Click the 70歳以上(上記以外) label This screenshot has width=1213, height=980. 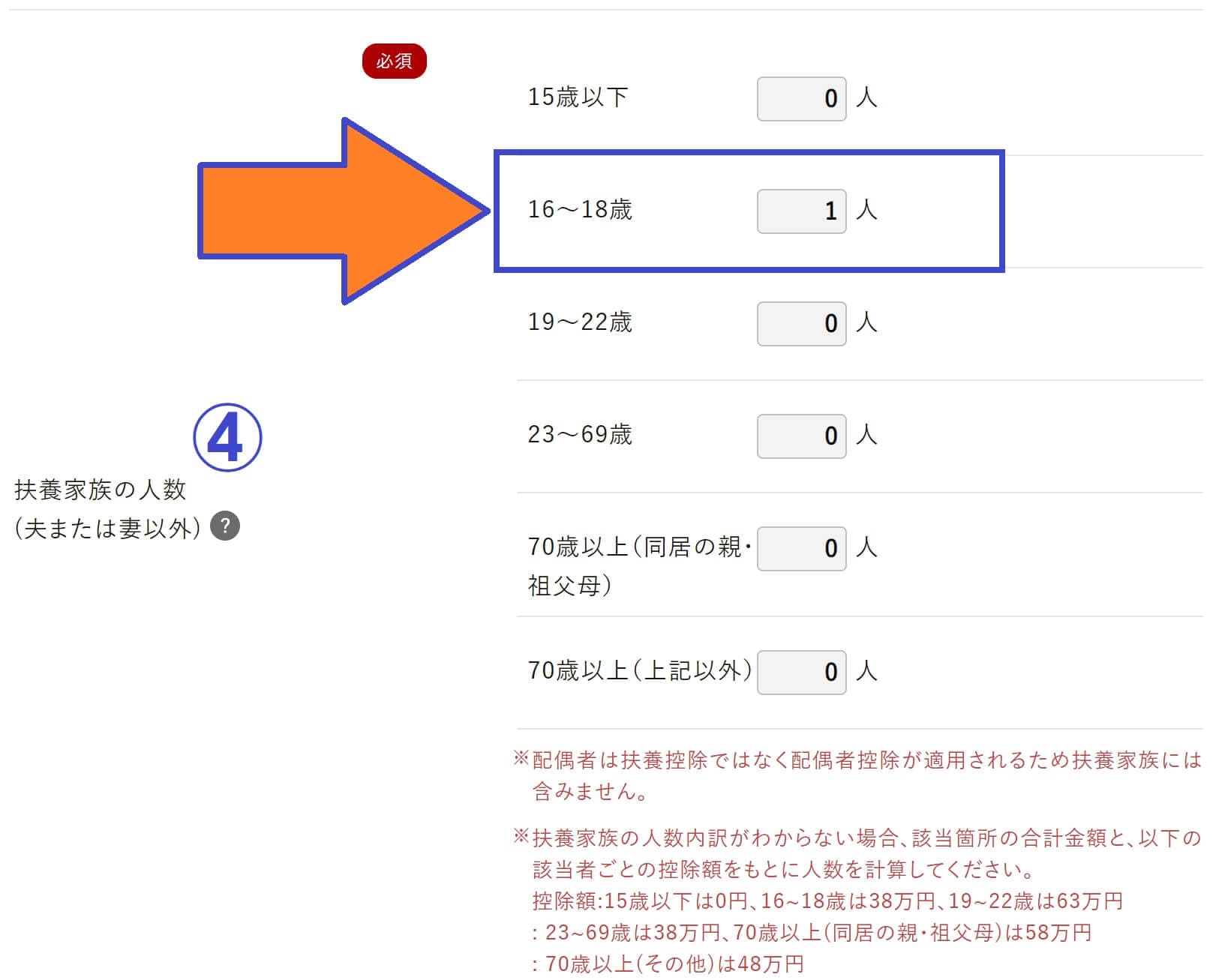pyautogui.click(x=640, y=670)
